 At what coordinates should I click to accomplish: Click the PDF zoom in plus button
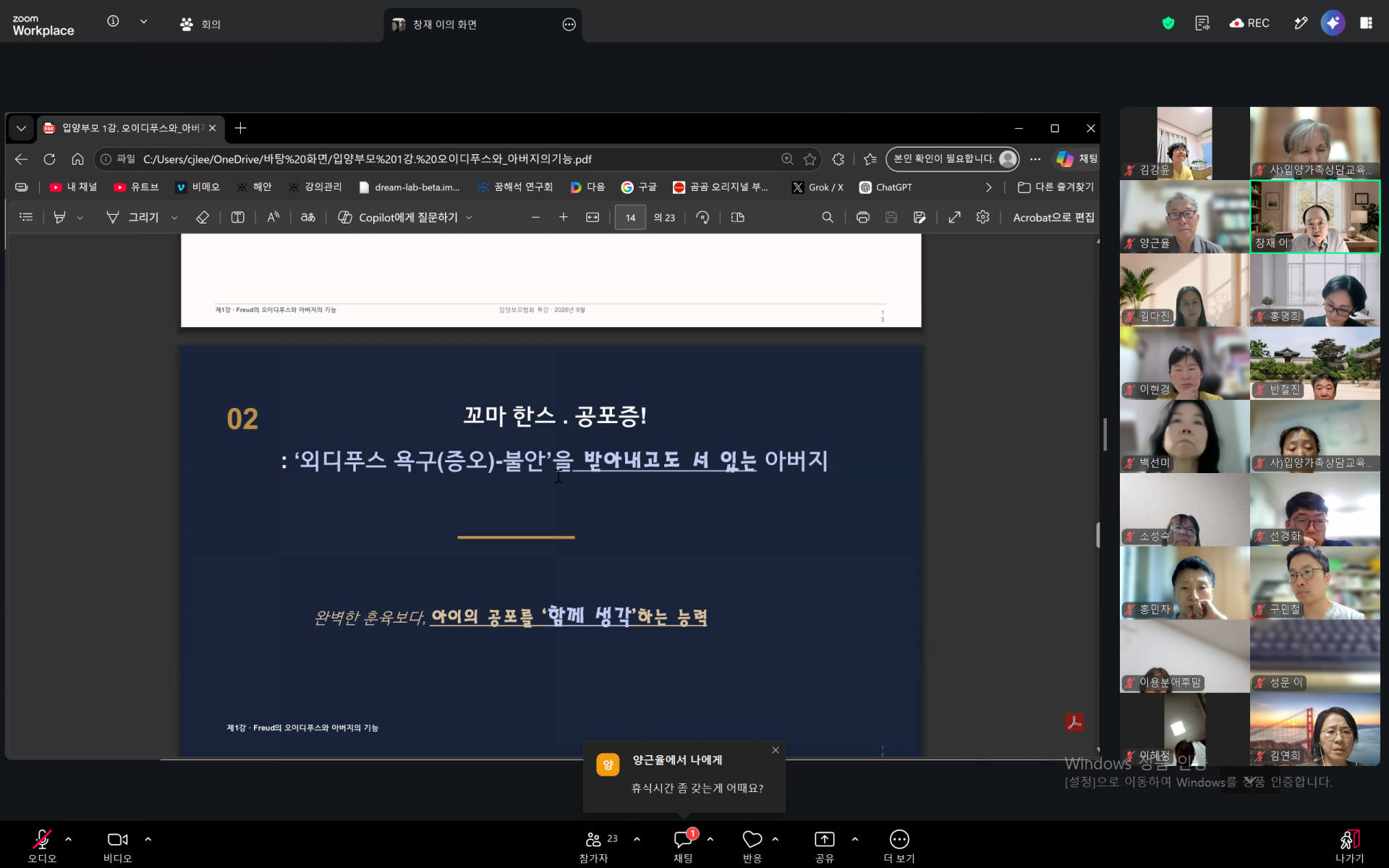coord(564,217)
